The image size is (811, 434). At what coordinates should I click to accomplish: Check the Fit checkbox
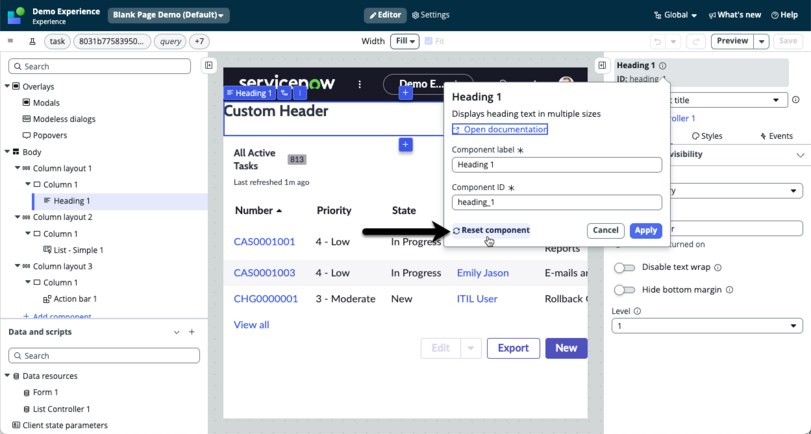pyautogui.click(x=428, y=41)
